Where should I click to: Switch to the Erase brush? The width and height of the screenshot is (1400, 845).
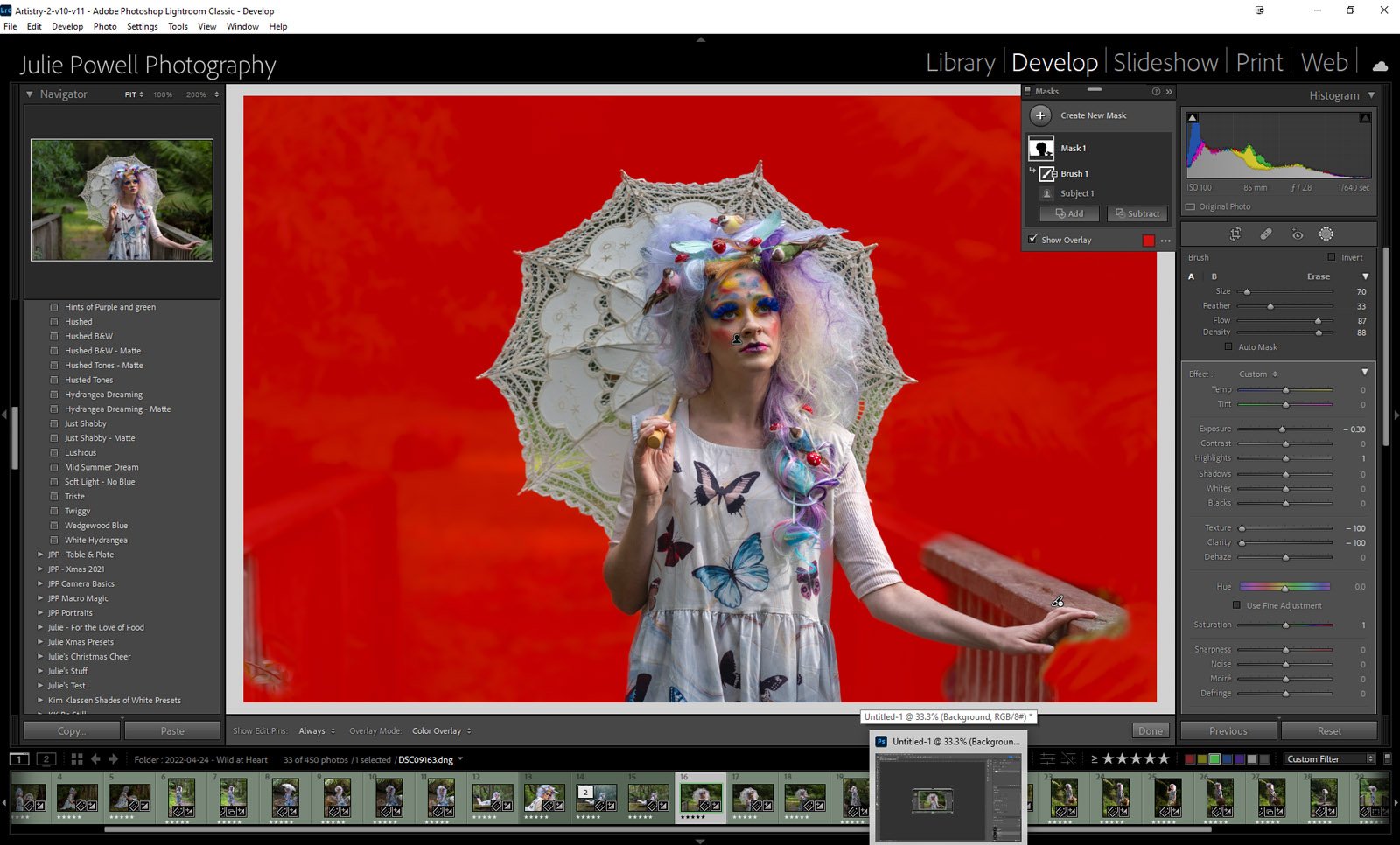[x=1318, y=276]
